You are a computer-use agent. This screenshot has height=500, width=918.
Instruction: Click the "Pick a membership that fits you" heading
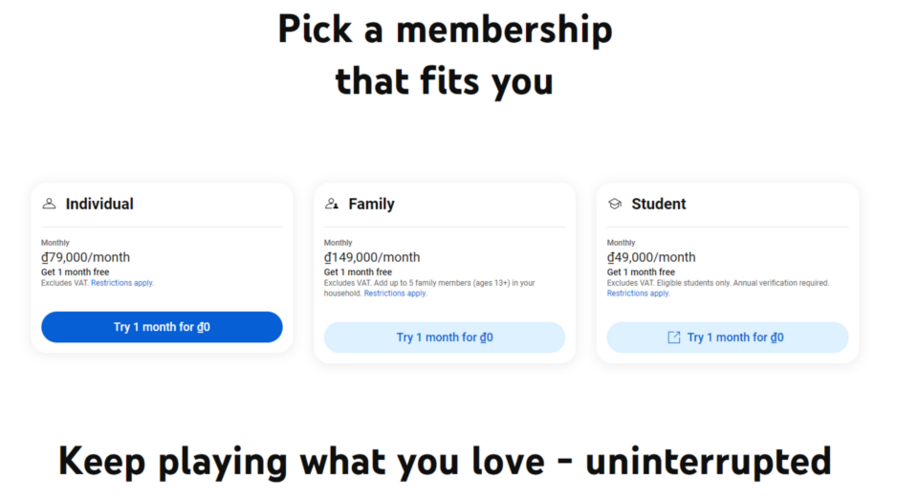(x=445, y=55)
